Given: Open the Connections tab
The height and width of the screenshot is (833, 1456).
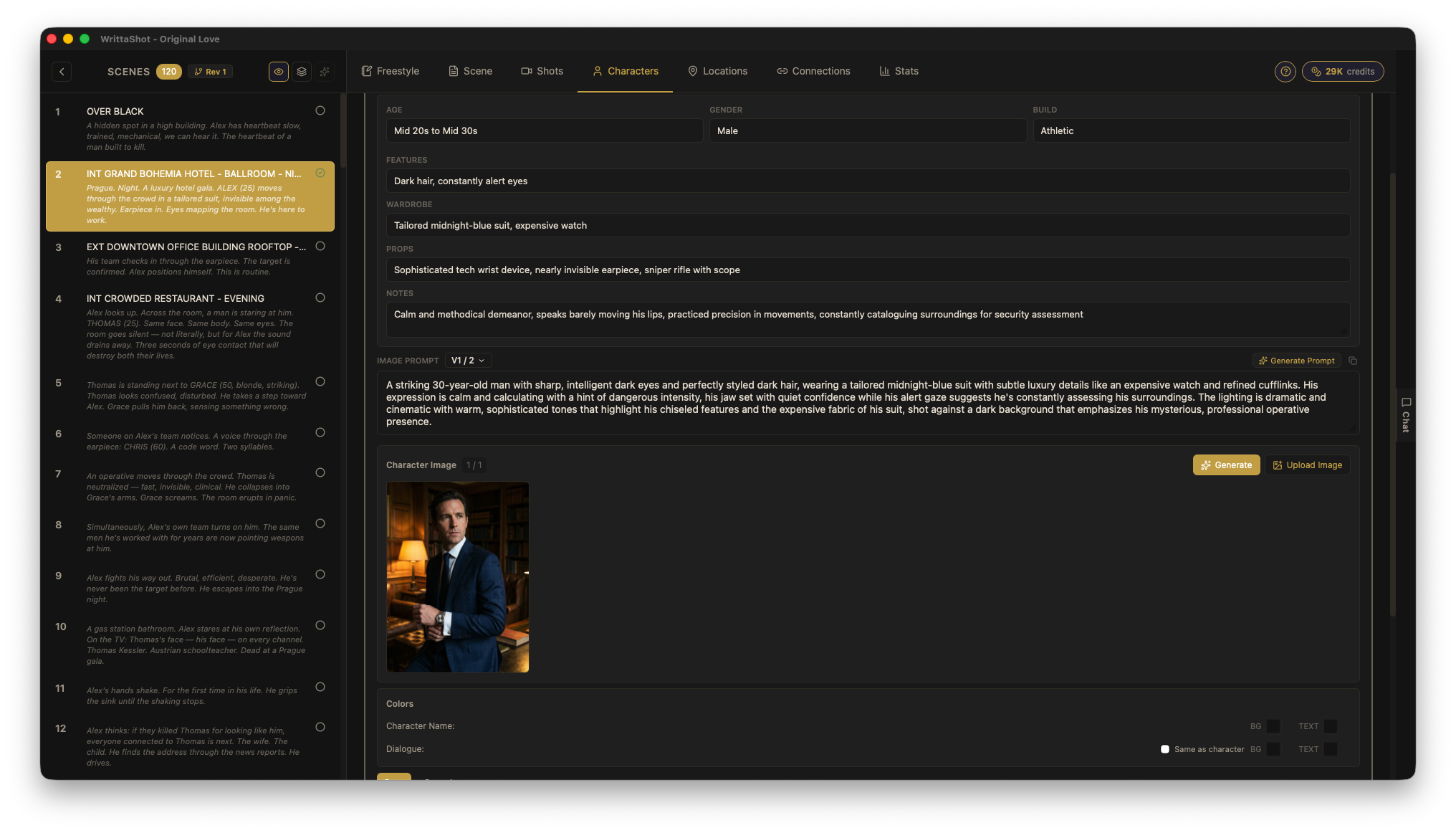Looking at the screenshot, I should tap(813, 71).
